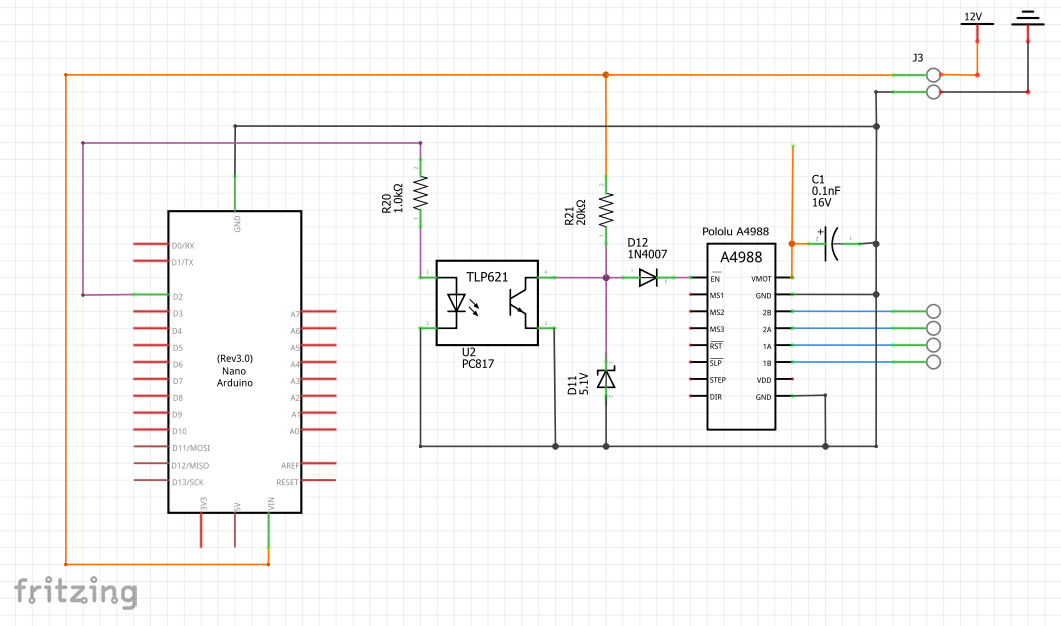Click the LED symbol inside the TLP621
The width and height of the screenshot is (1061, 626).
click(x=459, y=303)
